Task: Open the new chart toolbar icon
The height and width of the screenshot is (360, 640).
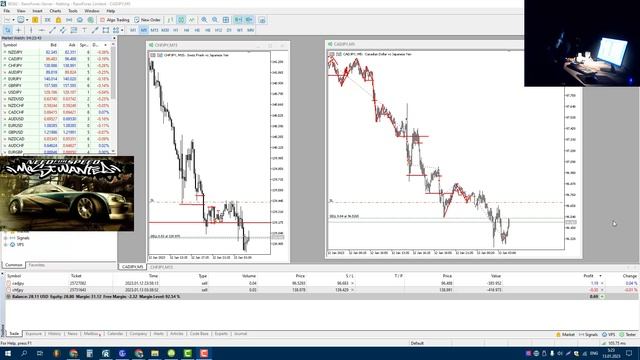Action: 7,20
